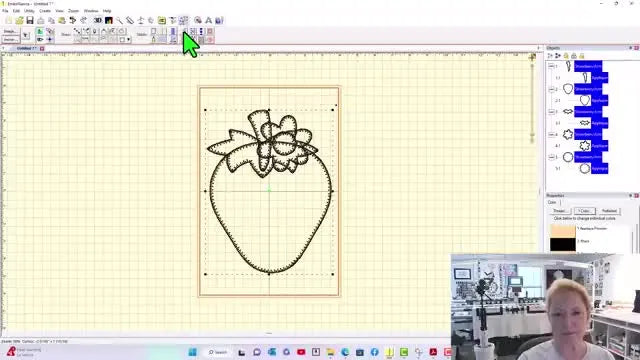
Task: Click the first icon in Objects panel toolbar
Action: (550, 56)
